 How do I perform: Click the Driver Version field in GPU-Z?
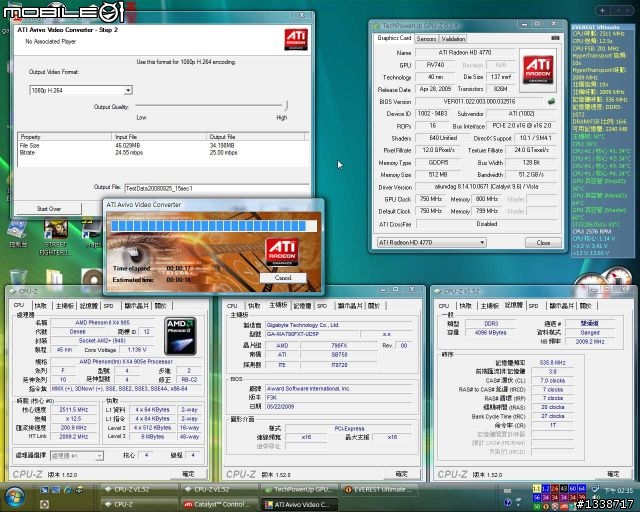(486, 187)
